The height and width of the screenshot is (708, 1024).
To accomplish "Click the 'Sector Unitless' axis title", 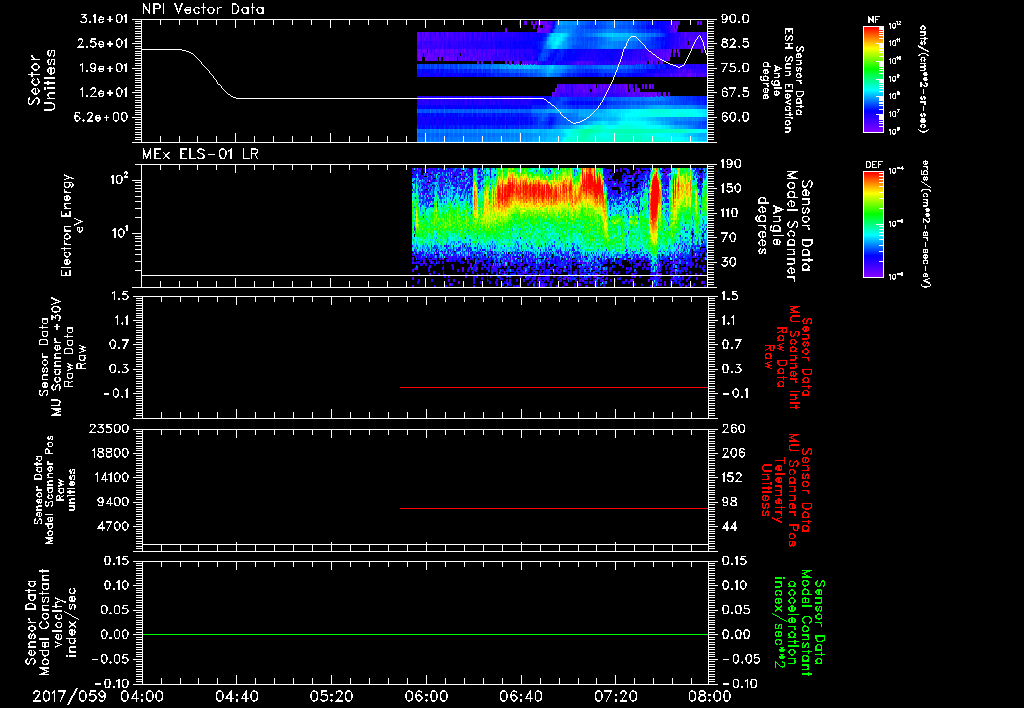I will click(41, 80).
